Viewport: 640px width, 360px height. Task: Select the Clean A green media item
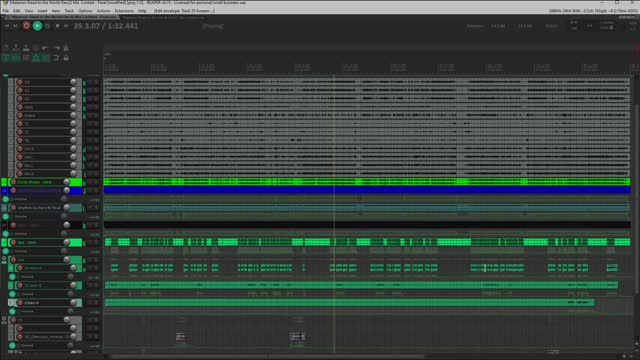[349, 302]
